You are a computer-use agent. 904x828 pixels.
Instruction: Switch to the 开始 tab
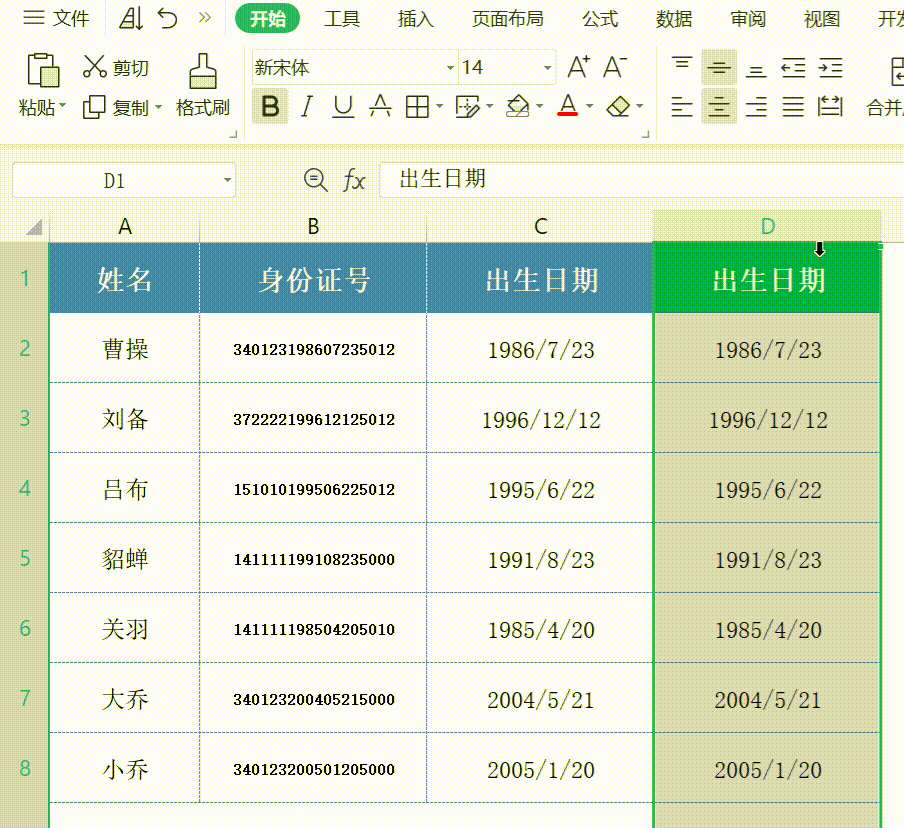coord(268,18)
